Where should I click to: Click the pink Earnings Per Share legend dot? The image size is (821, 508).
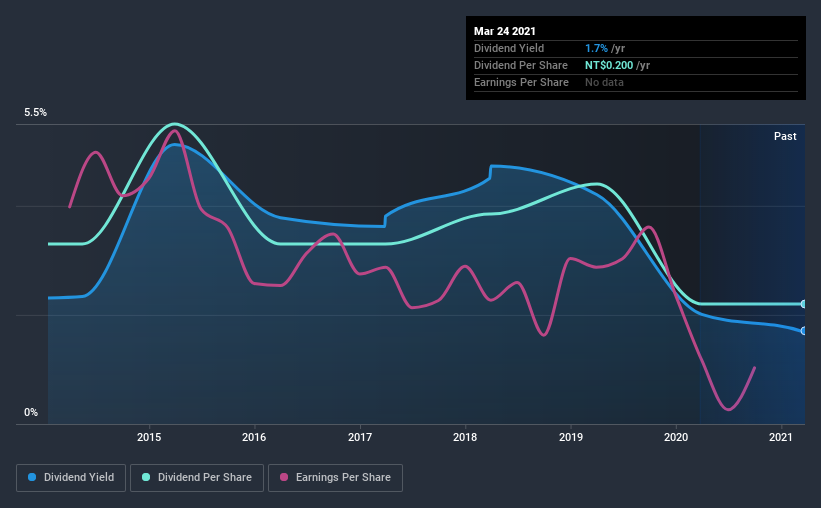coord(284,477)
